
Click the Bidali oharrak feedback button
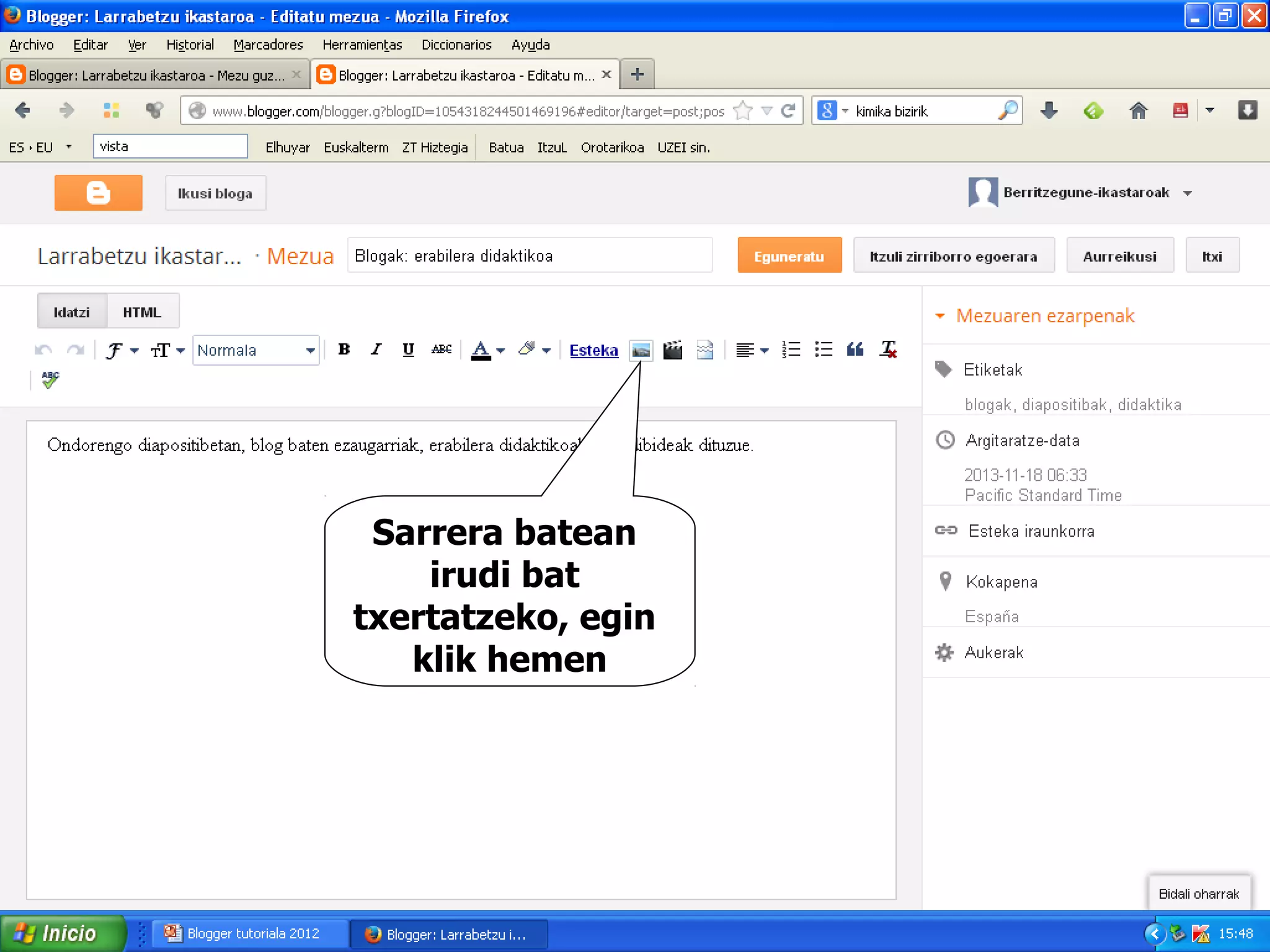coord(1199,893)
